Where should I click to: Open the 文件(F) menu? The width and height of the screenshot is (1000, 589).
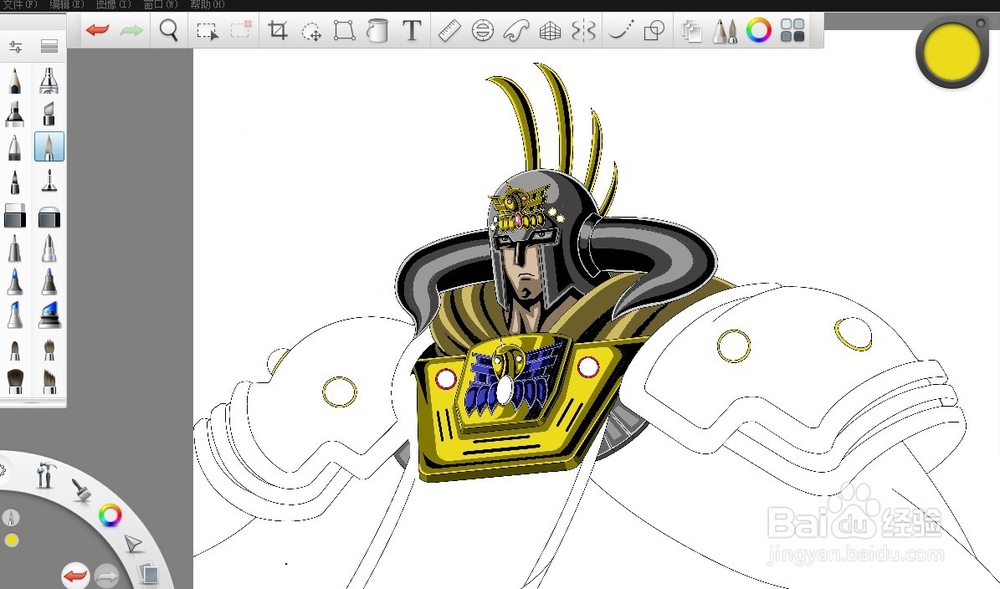click(19, 4)
